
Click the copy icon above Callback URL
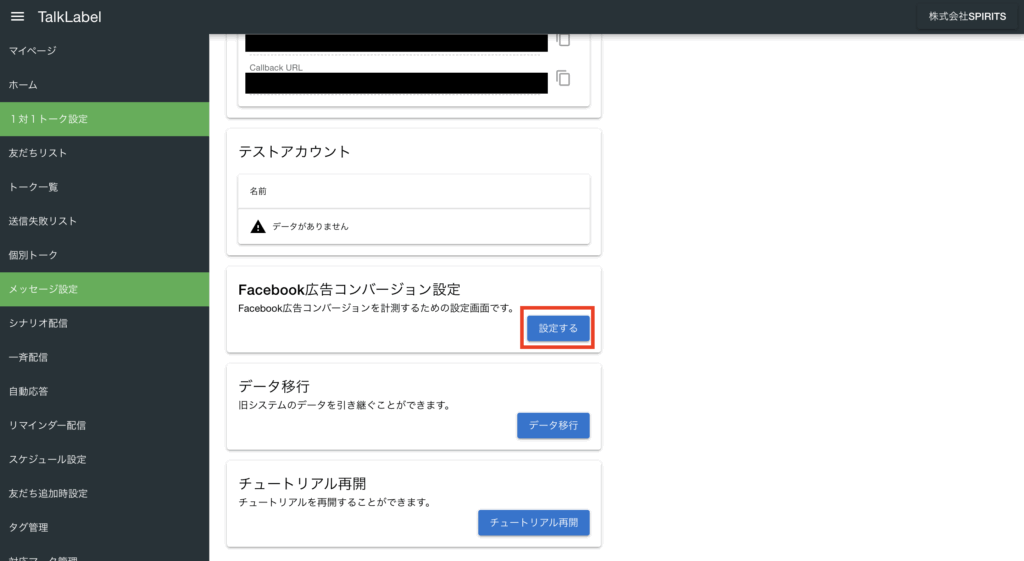pos(563,39)
